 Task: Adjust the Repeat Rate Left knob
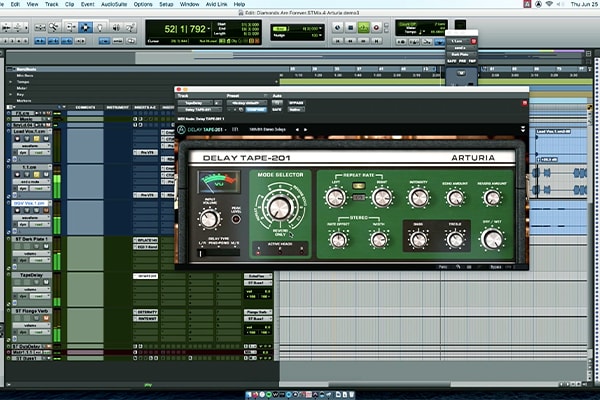336,198
